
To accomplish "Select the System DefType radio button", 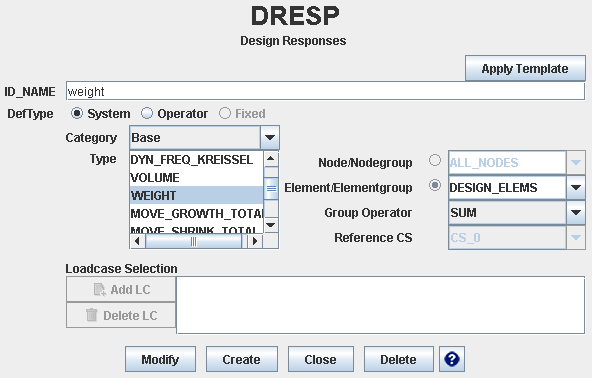I will click(77, 113).
